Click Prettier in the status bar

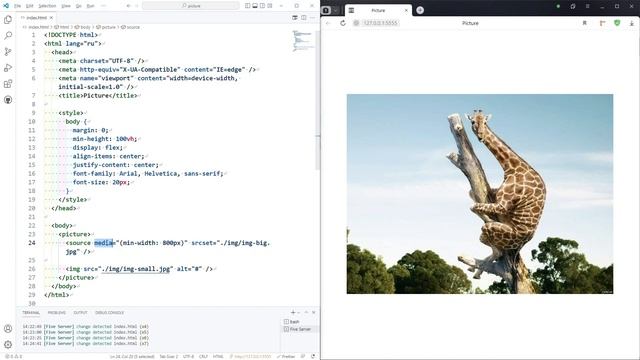click(286, 356)
